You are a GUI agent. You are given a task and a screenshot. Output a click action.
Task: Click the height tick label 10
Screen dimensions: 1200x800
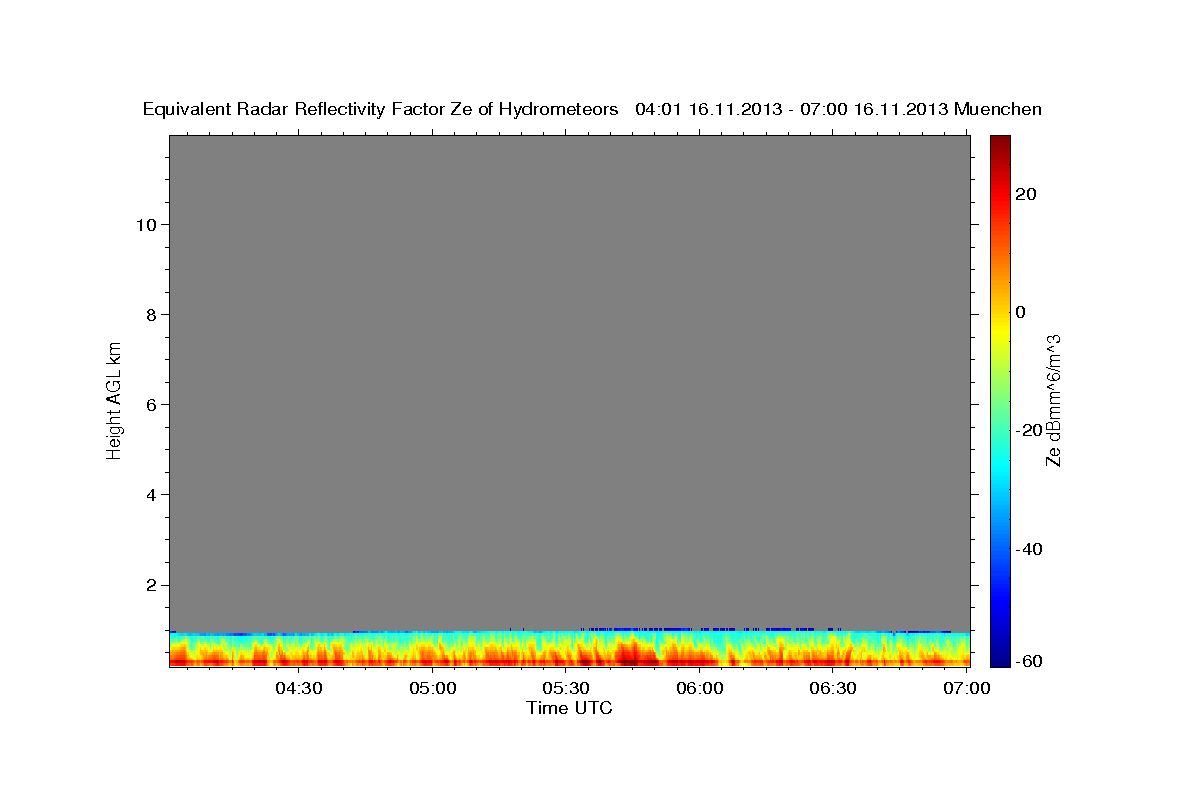click(146, 225)
